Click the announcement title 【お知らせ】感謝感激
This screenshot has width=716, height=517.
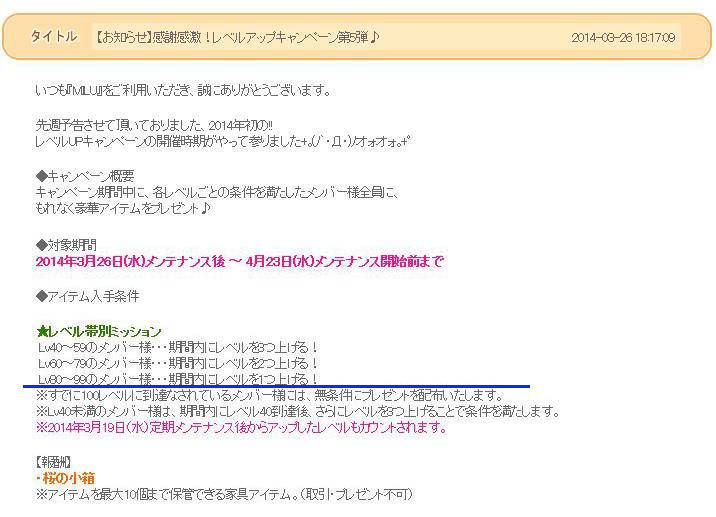(236, 38)
